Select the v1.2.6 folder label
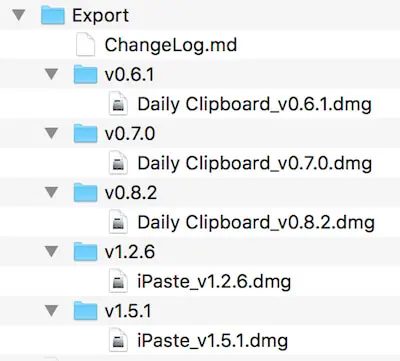The image size is (400, 361). [130, 252]
